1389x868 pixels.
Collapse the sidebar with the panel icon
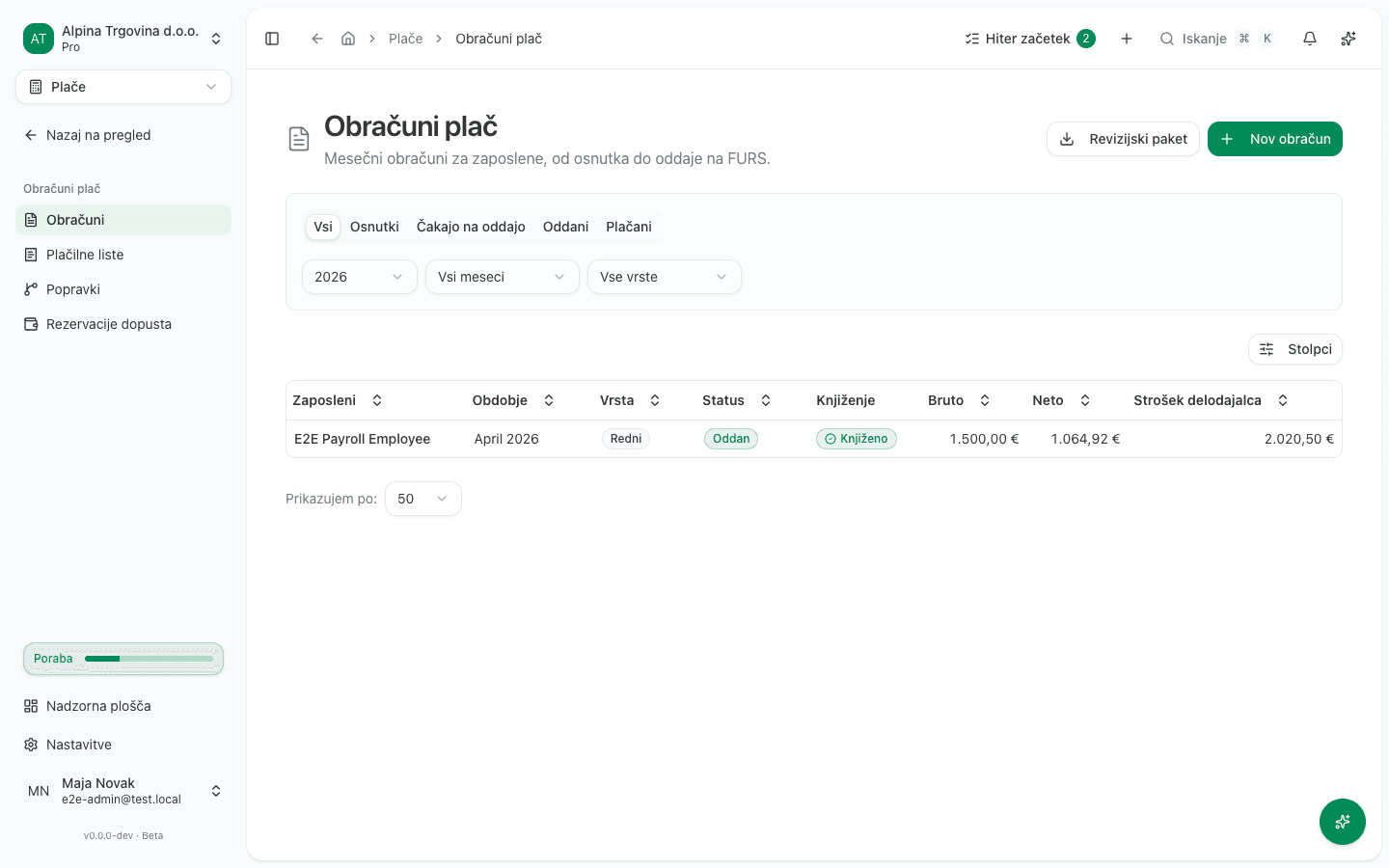(x=272, y=39)
